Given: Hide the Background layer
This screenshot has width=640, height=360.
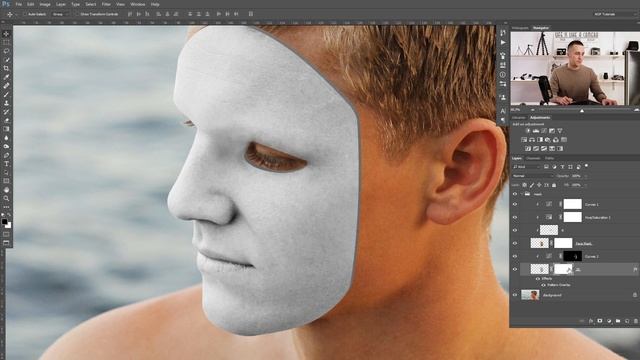Looking at the screenshot, I should pyautogui.click(x=515, y=295).
